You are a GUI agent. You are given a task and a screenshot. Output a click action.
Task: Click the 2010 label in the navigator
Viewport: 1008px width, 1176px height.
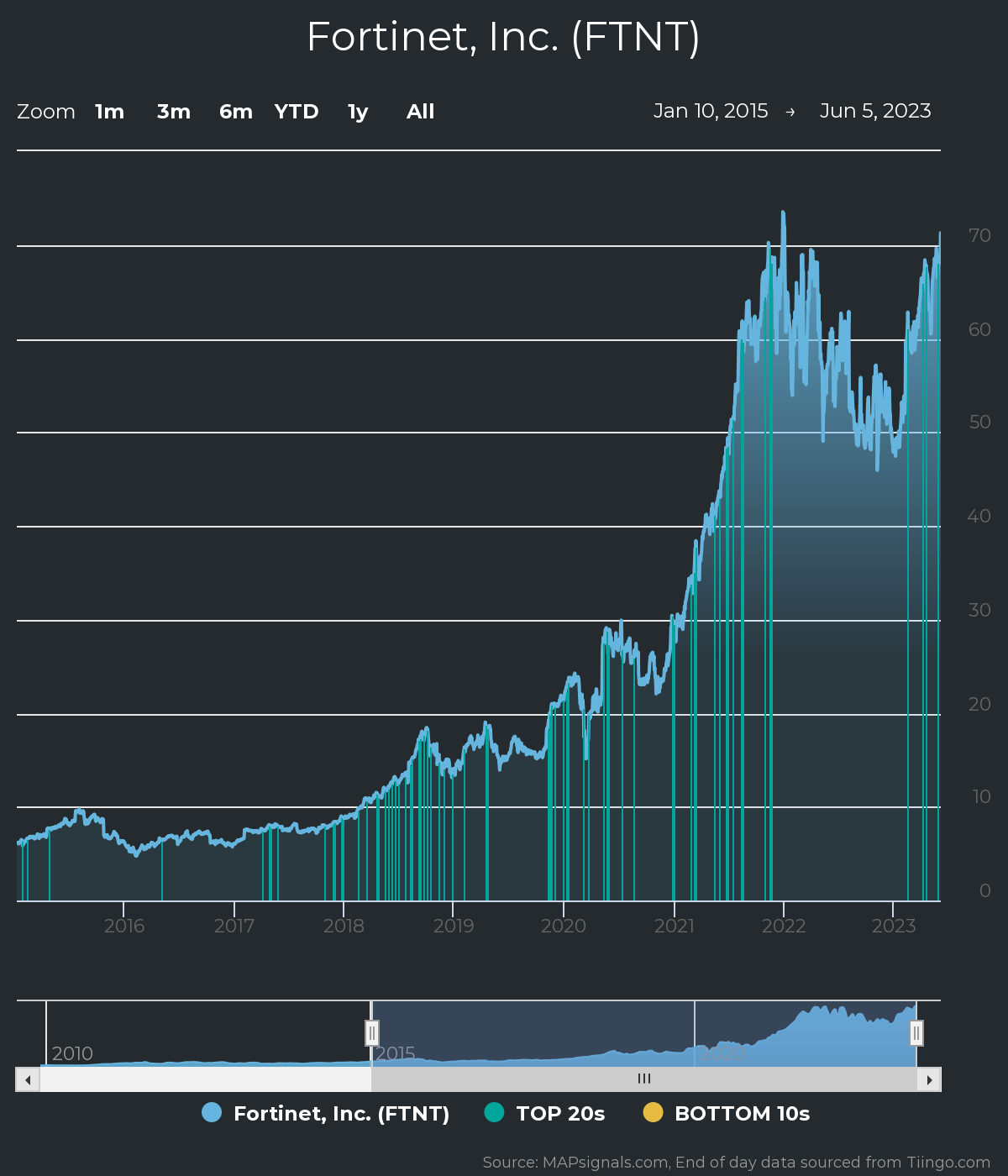pos(72,1053)
